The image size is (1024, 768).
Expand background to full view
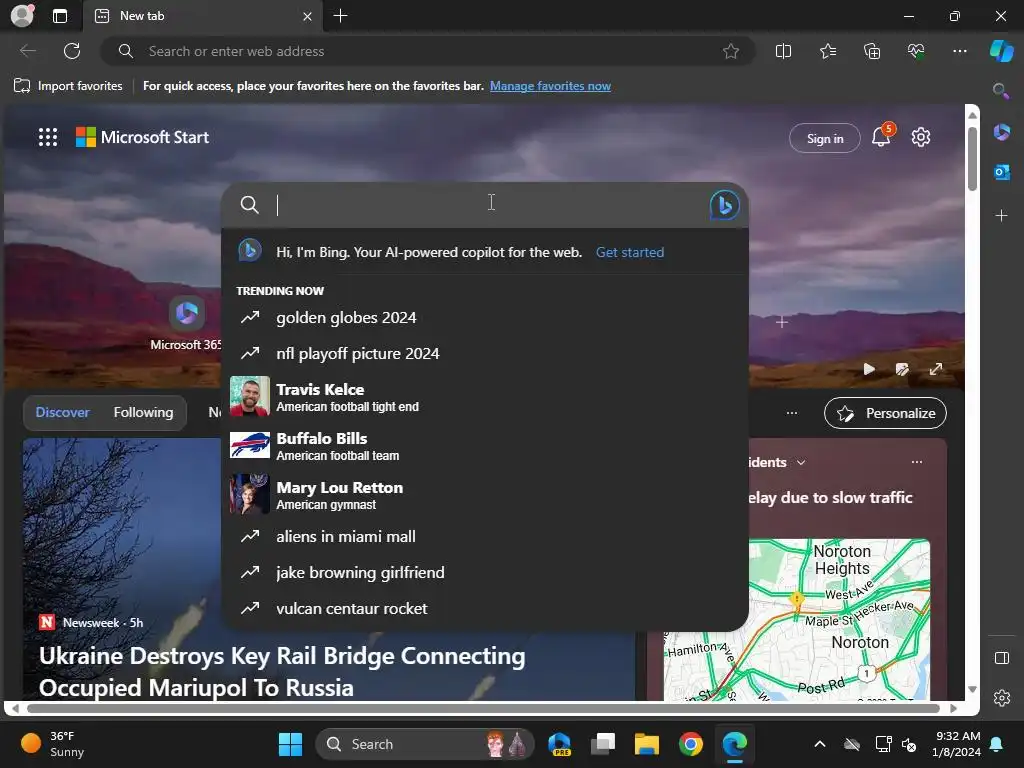936,369
